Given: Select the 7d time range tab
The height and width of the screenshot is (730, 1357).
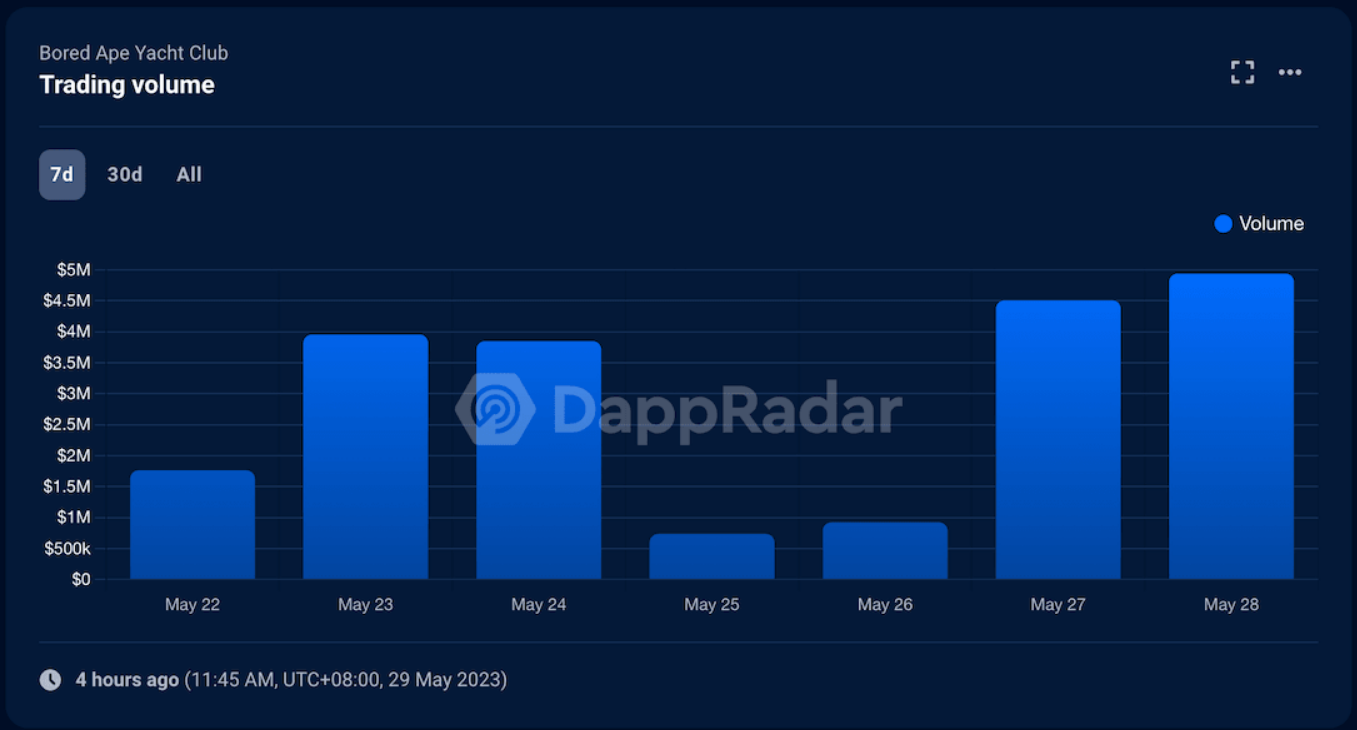Looking at the screenshot, I should point(62,175).
